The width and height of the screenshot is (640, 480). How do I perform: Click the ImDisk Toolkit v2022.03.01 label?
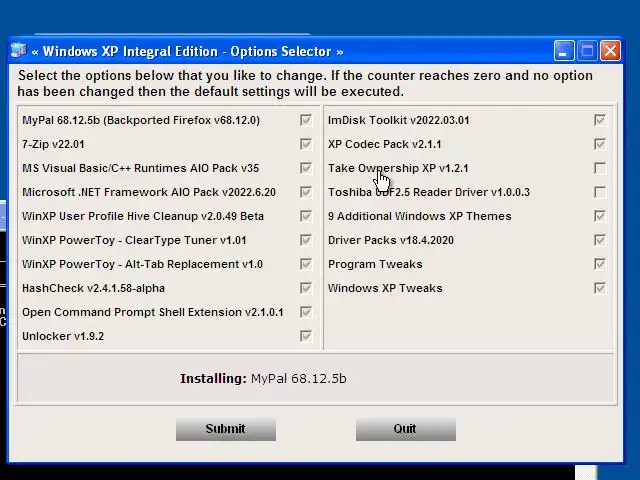pyautogui.click(x=399, y=120)
